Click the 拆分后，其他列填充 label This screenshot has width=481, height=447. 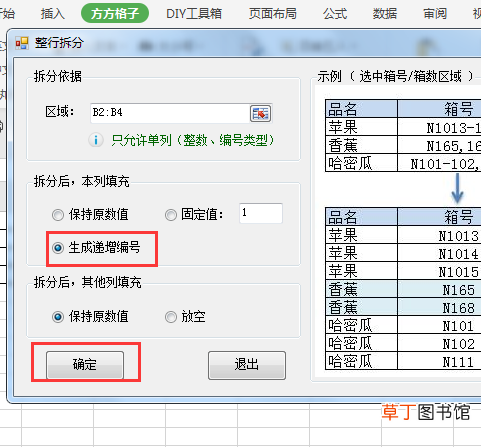pyautogui.click(x=87, y=282)
